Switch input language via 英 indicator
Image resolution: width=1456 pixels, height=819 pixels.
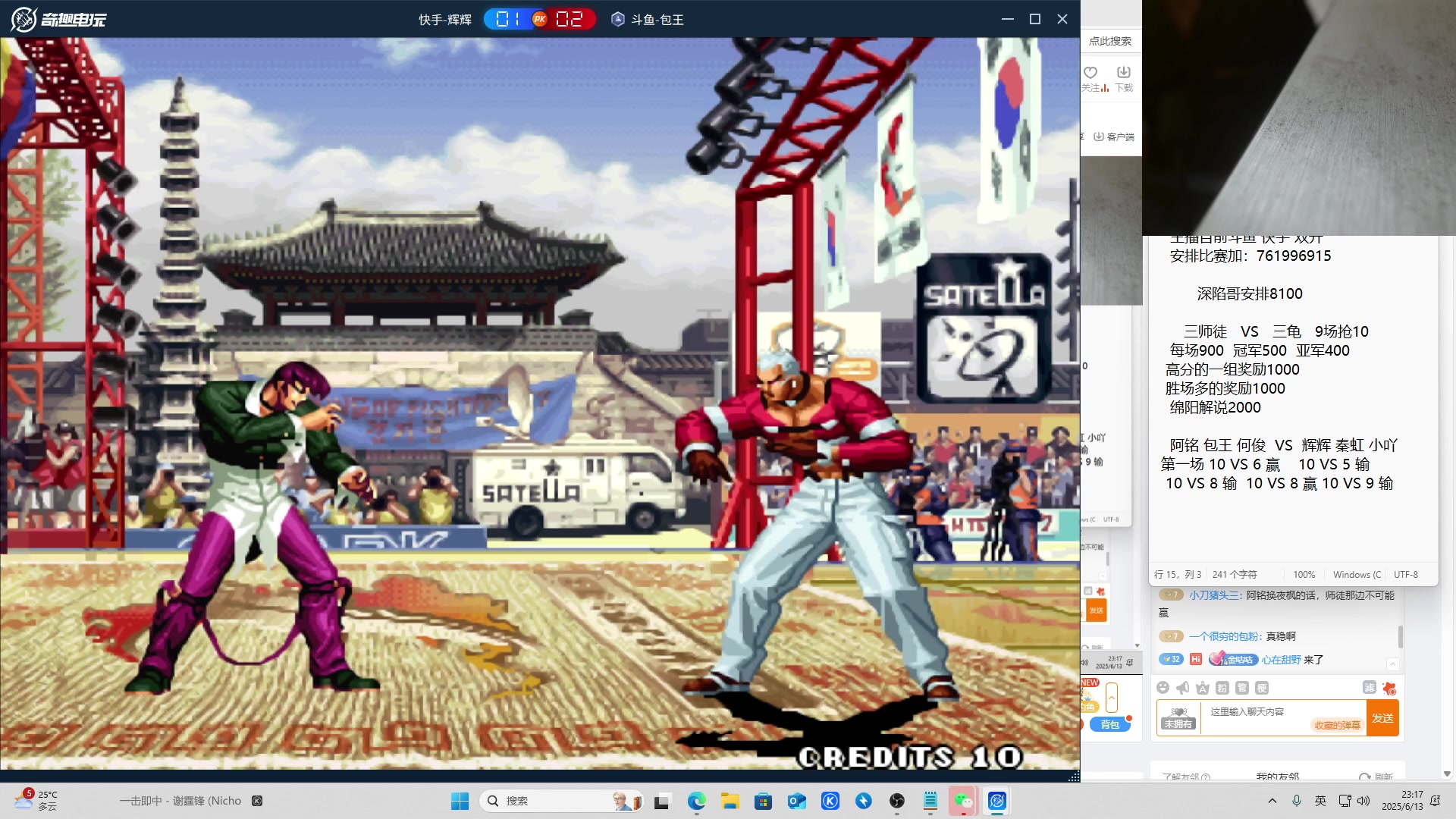pos(1321,801)
